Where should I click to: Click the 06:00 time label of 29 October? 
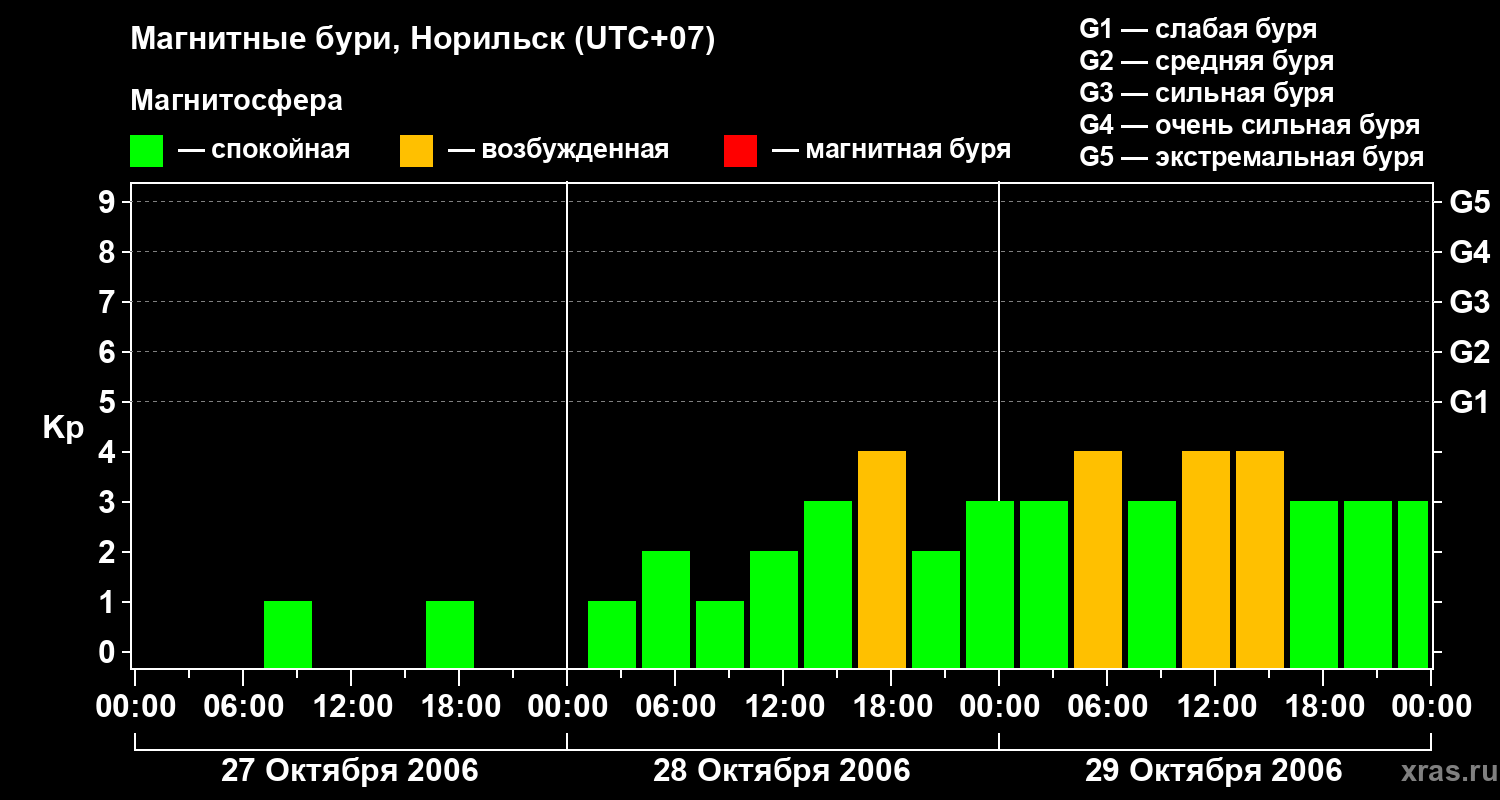coord(1106,707)
